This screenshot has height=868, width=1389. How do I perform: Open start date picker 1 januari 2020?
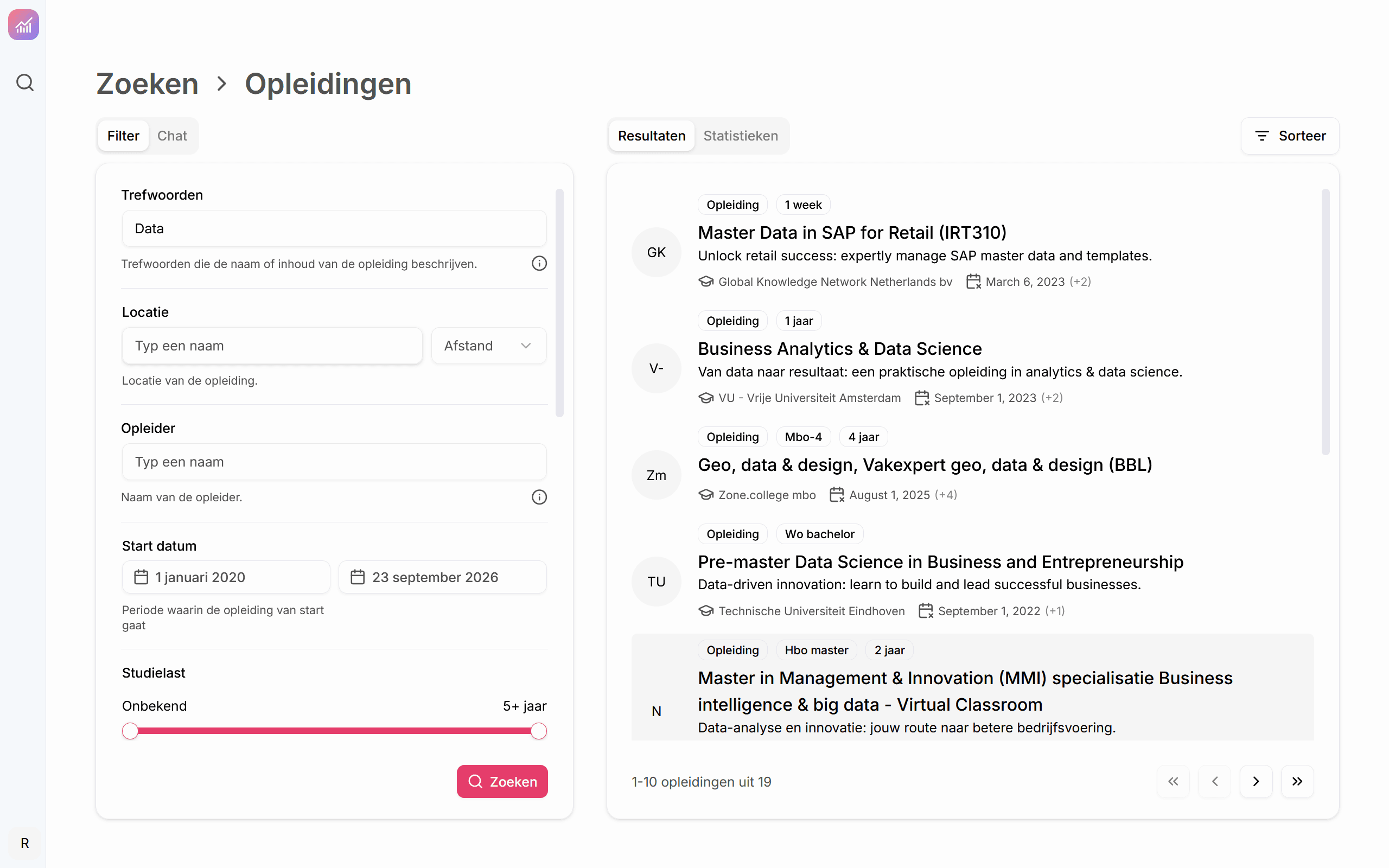[226, 577]
